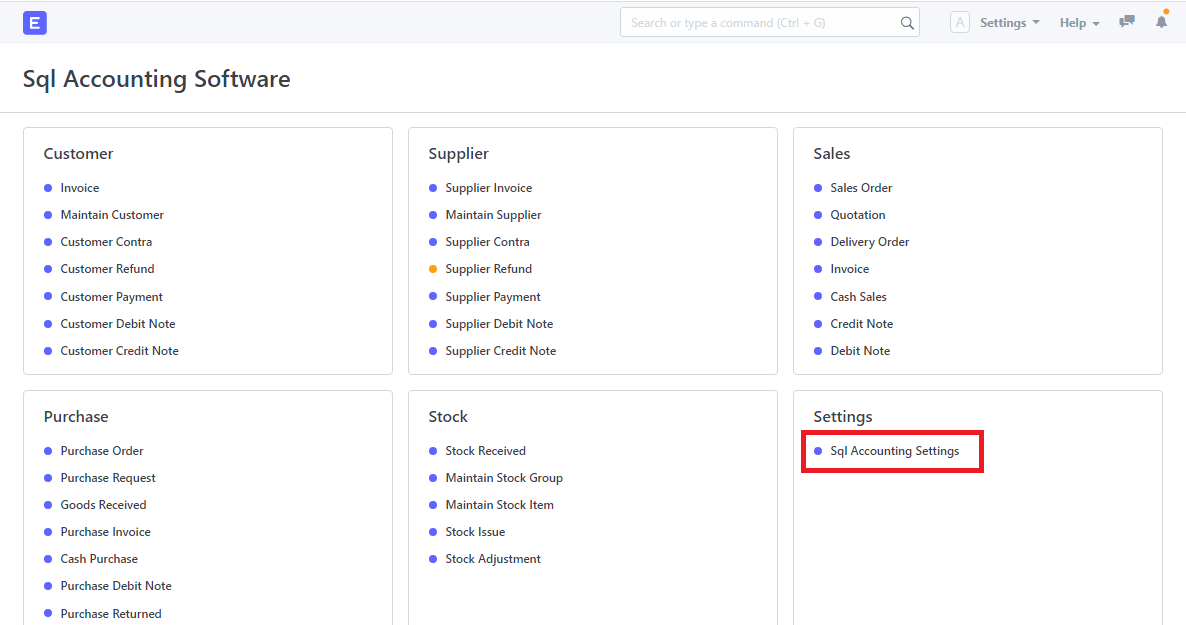Click the blue dot beside Stock Received

click(433, 451)
